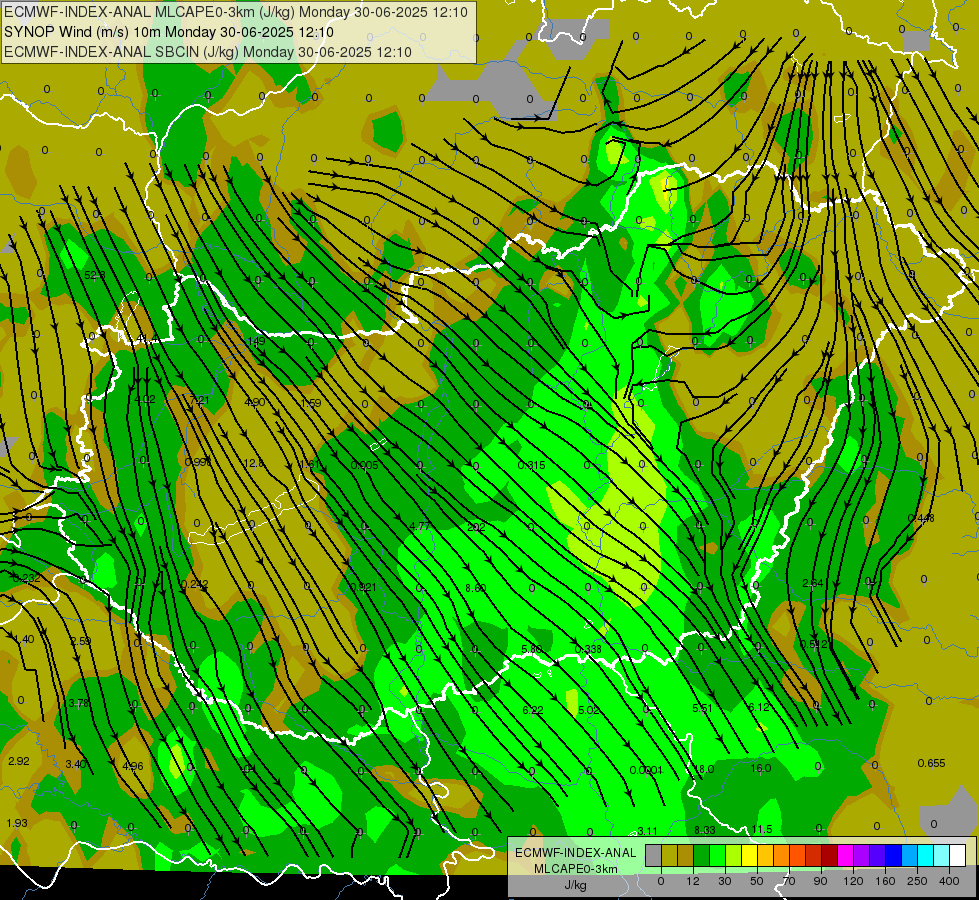Click the map value 0.512
Image resolution: width=979 pixels, height=900 pixels.
pyautogui.click(x=814, y=644)
